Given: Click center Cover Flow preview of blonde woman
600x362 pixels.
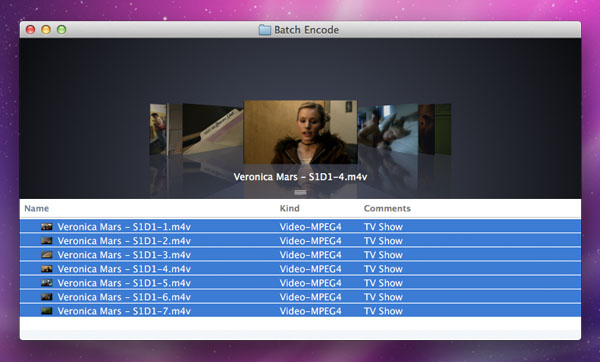Looking at the screenshot, I should tap(300, 132).
